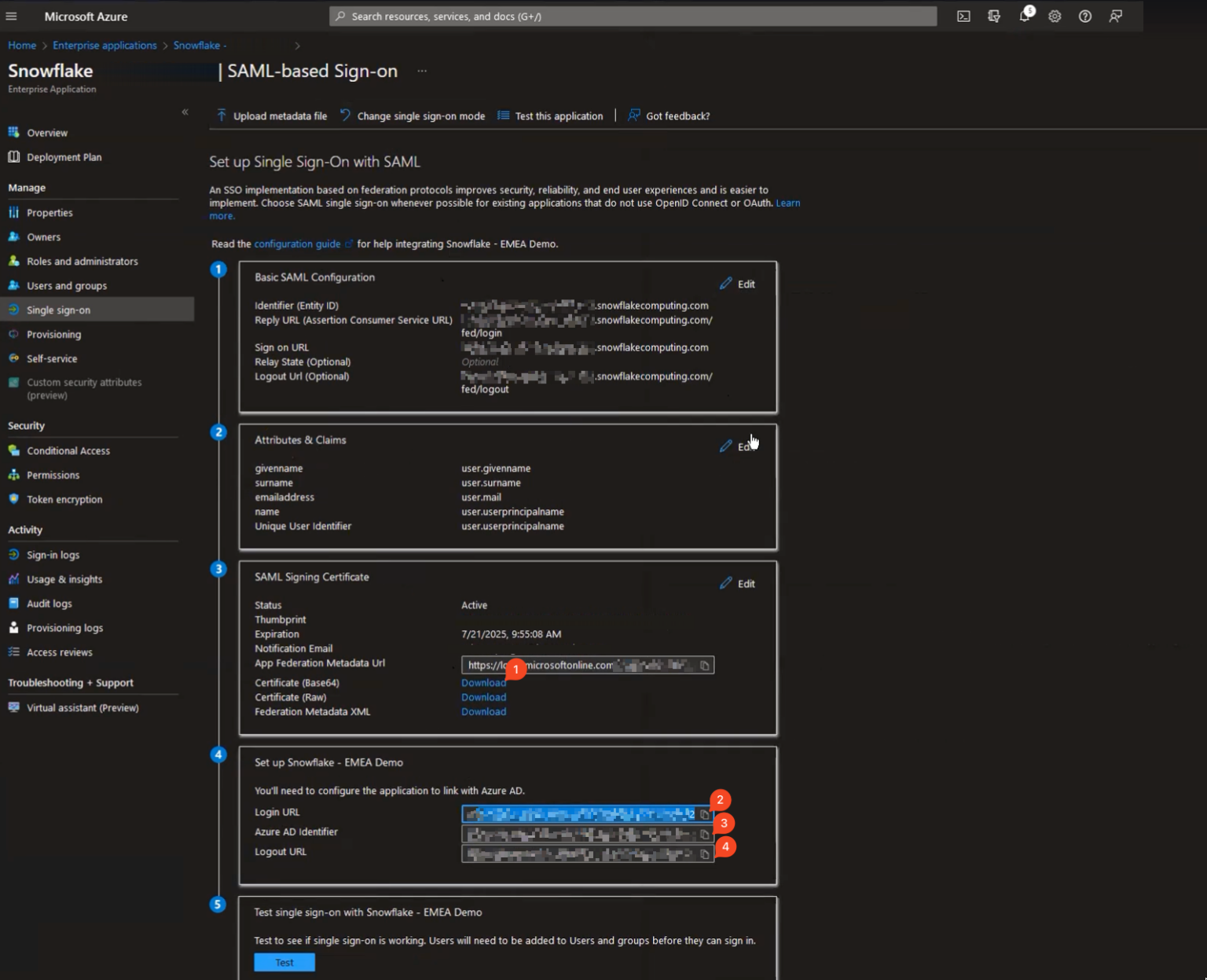This screenshot has width=1207, height=980.
Task: Expand the breadcrumb chevron after Snowflake
Action: click(x=298, y=46)
